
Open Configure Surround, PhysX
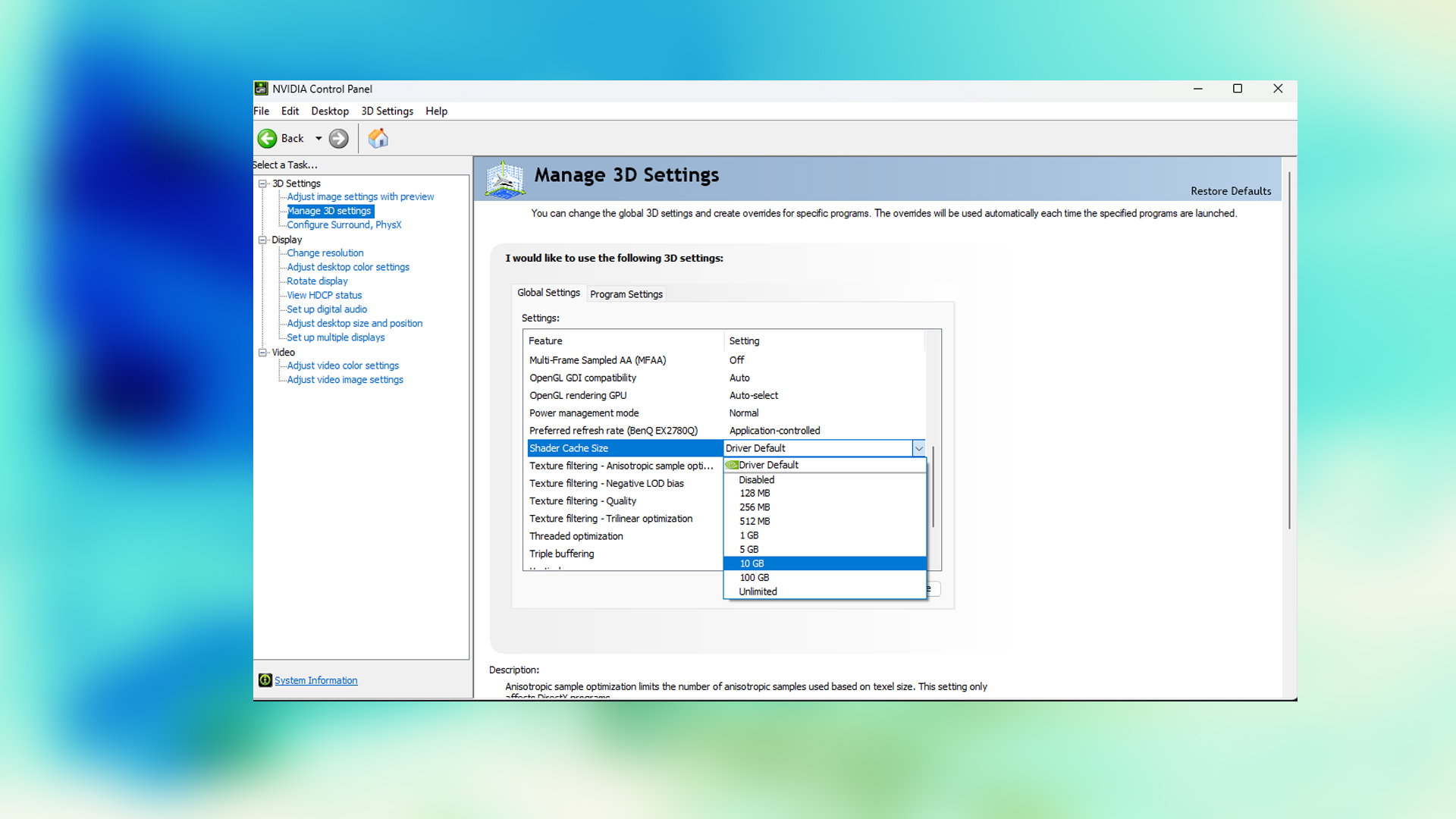pos(344,224)
